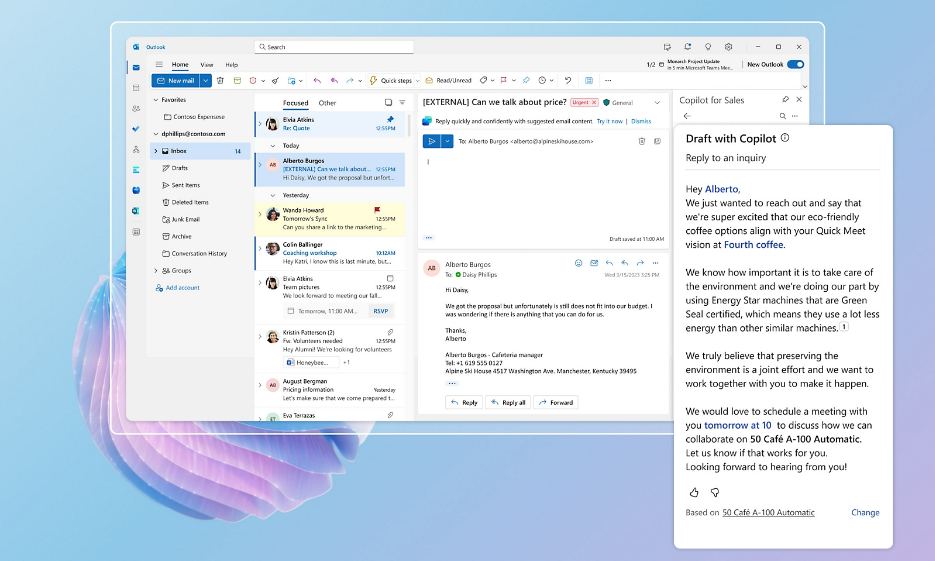The image size is (935, 561).
Task: Click the Sweep broom icon in ribbon
Action: [x=275, y=80]
